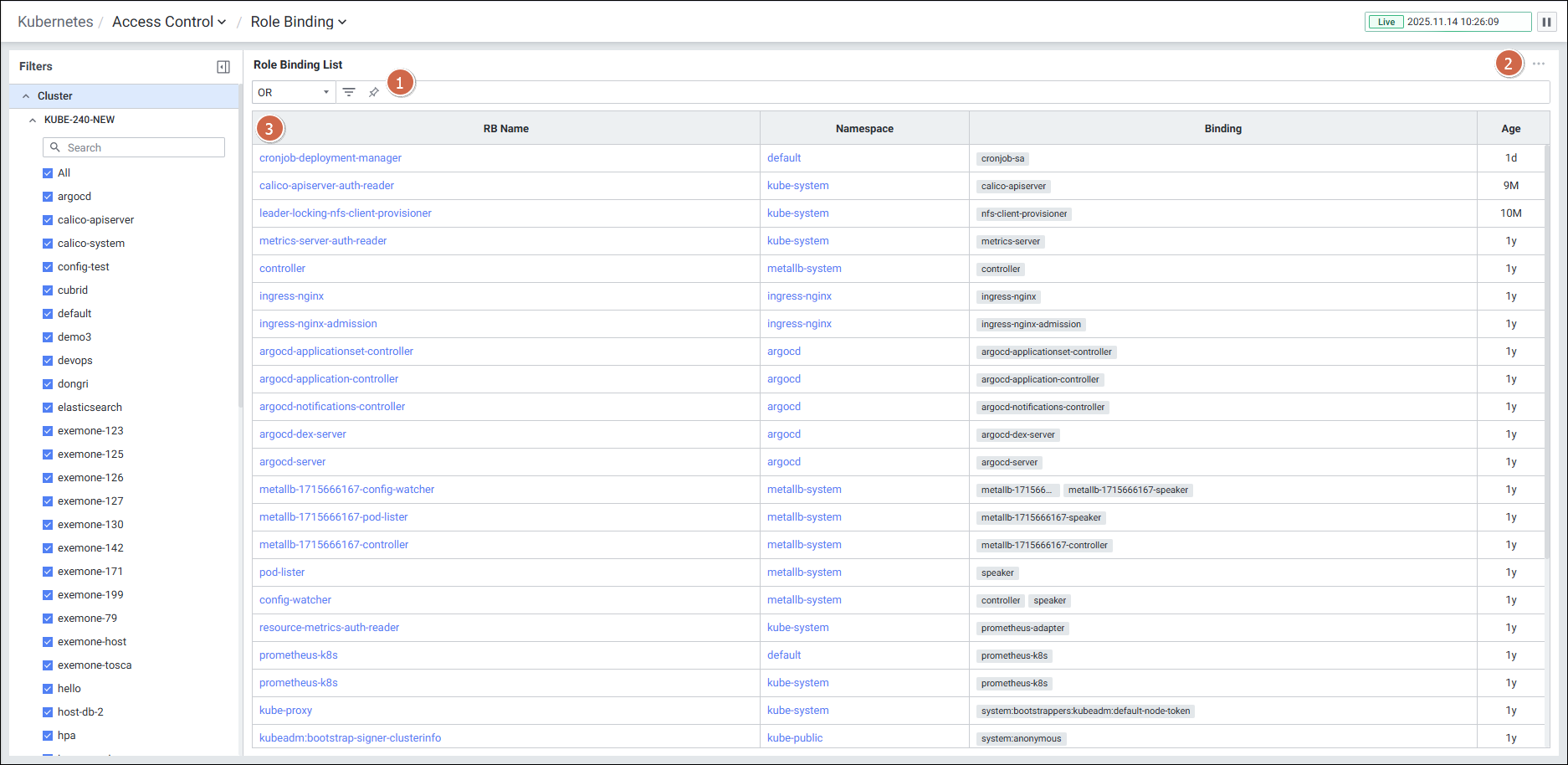This screenshot has width=1568, height=765.
Task: Pin the filter bar
Action: point(374,92)
